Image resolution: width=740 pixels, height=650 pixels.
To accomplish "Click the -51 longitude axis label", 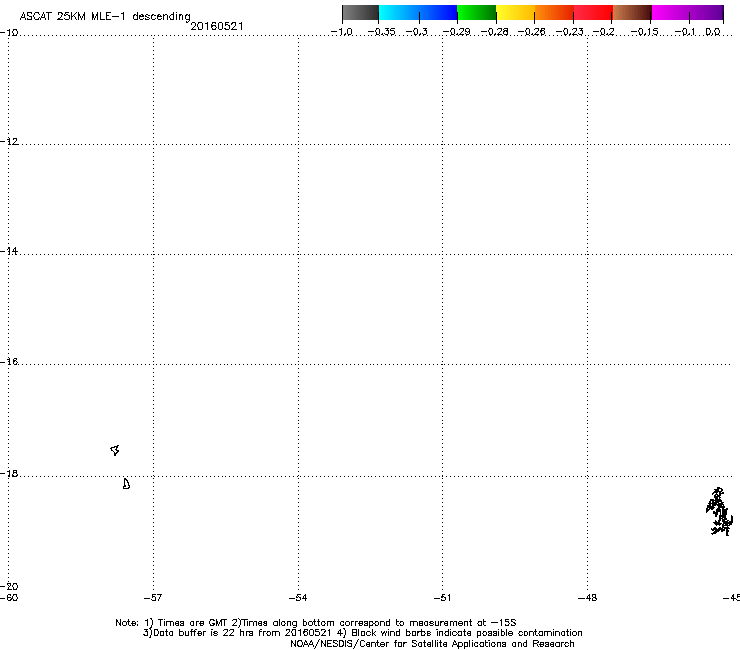I will [442, 598].
